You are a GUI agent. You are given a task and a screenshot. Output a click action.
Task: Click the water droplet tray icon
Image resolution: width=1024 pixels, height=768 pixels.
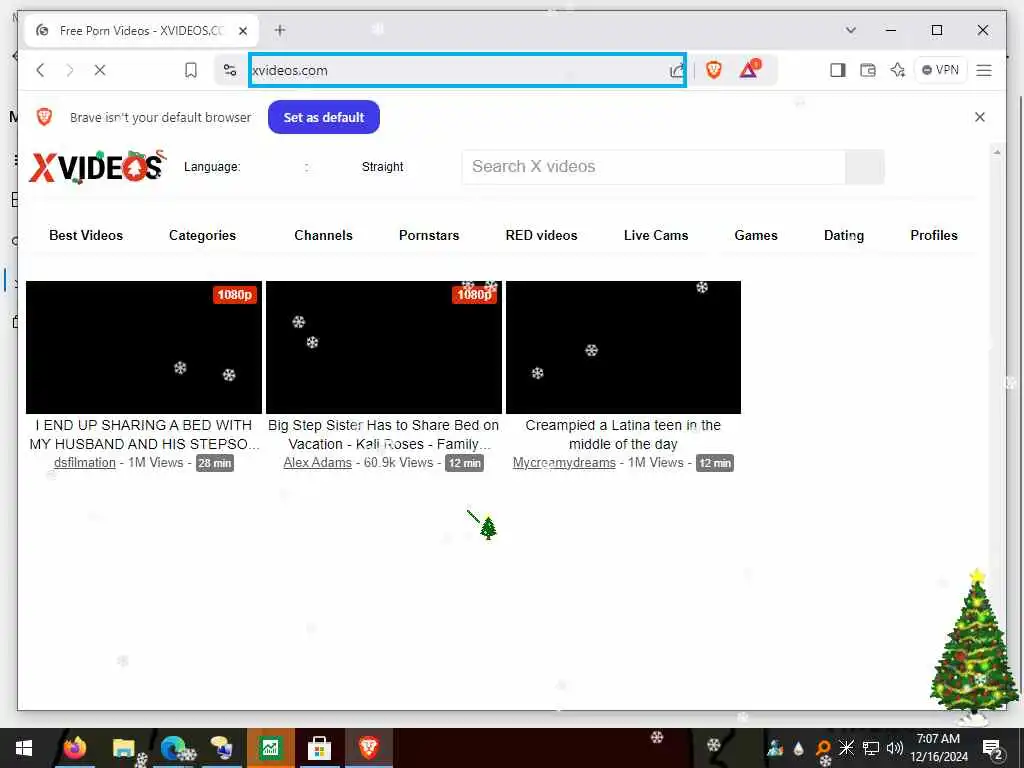click(798, 748)
